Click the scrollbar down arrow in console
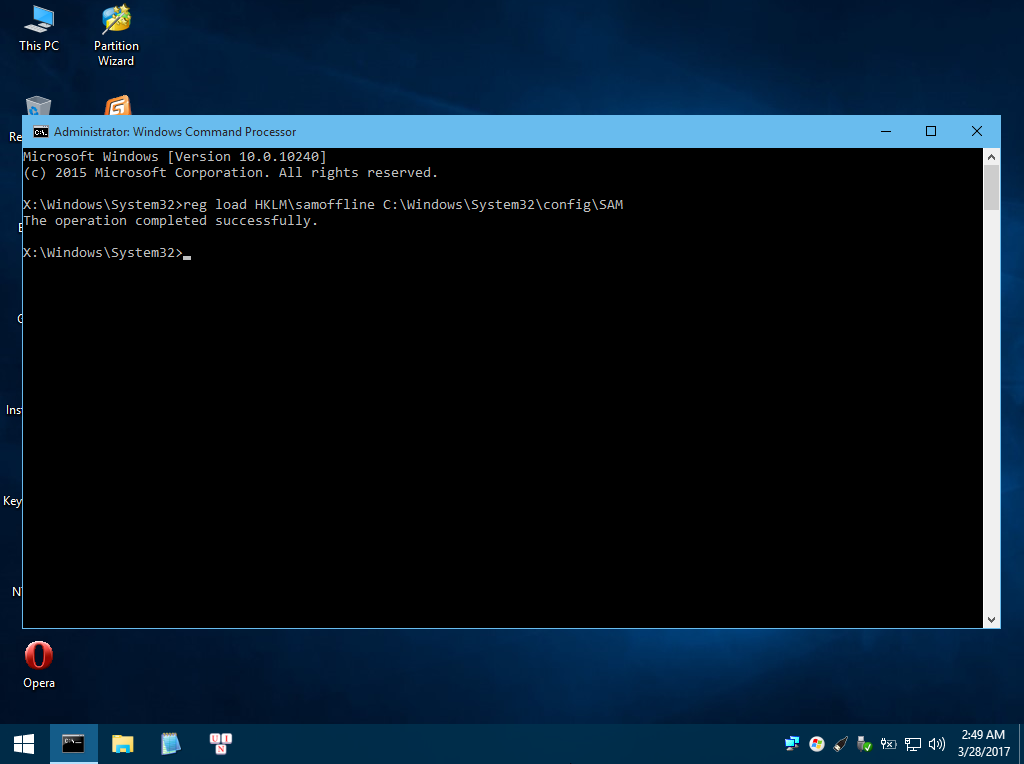The image size is (1024, 764). click(991, 620)
